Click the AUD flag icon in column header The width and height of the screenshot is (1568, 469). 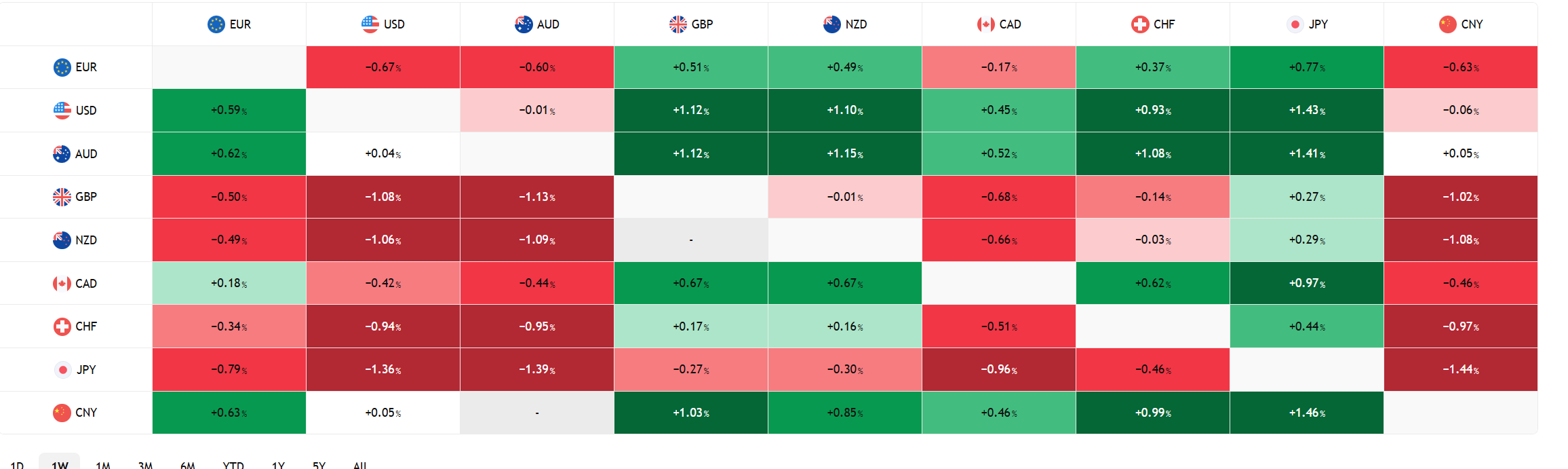tap(524, 24)
